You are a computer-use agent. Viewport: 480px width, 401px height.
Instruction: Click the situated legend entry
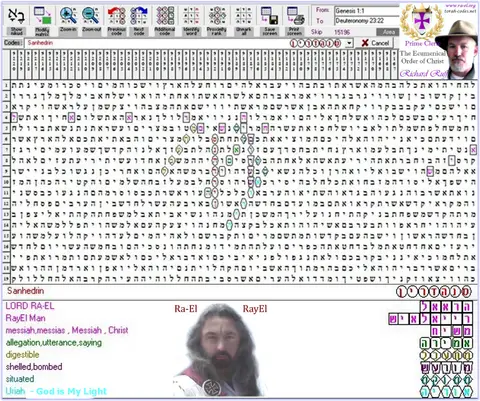point(20,379)
